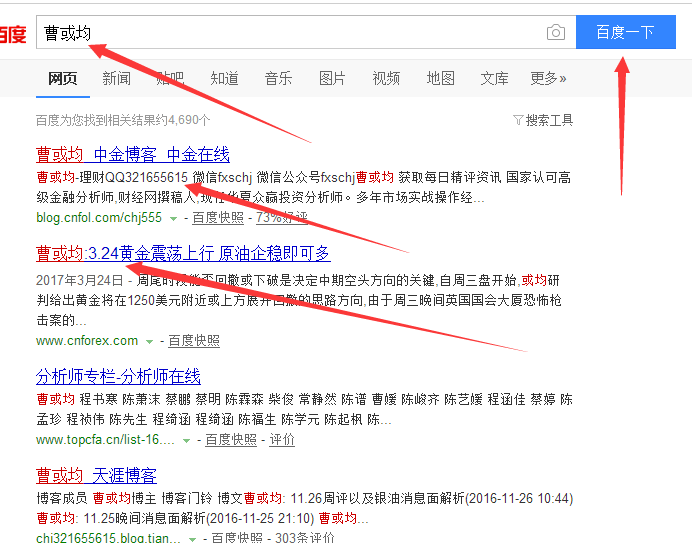Open result 曹或均_中金博客_中金在线
692x543 pixels.
(133, 155)
